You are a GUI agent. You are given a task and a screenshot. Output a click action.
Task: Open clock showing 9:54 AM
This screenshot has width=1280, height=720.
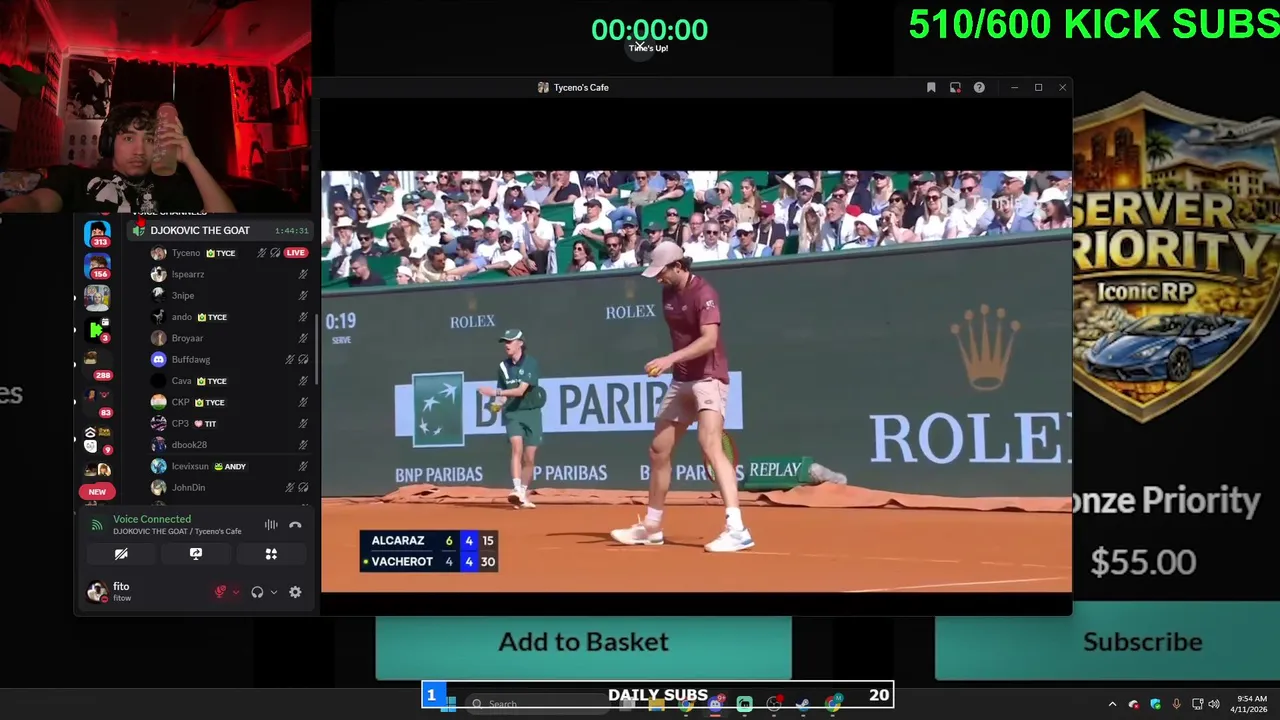click(x=1251, y=704)
